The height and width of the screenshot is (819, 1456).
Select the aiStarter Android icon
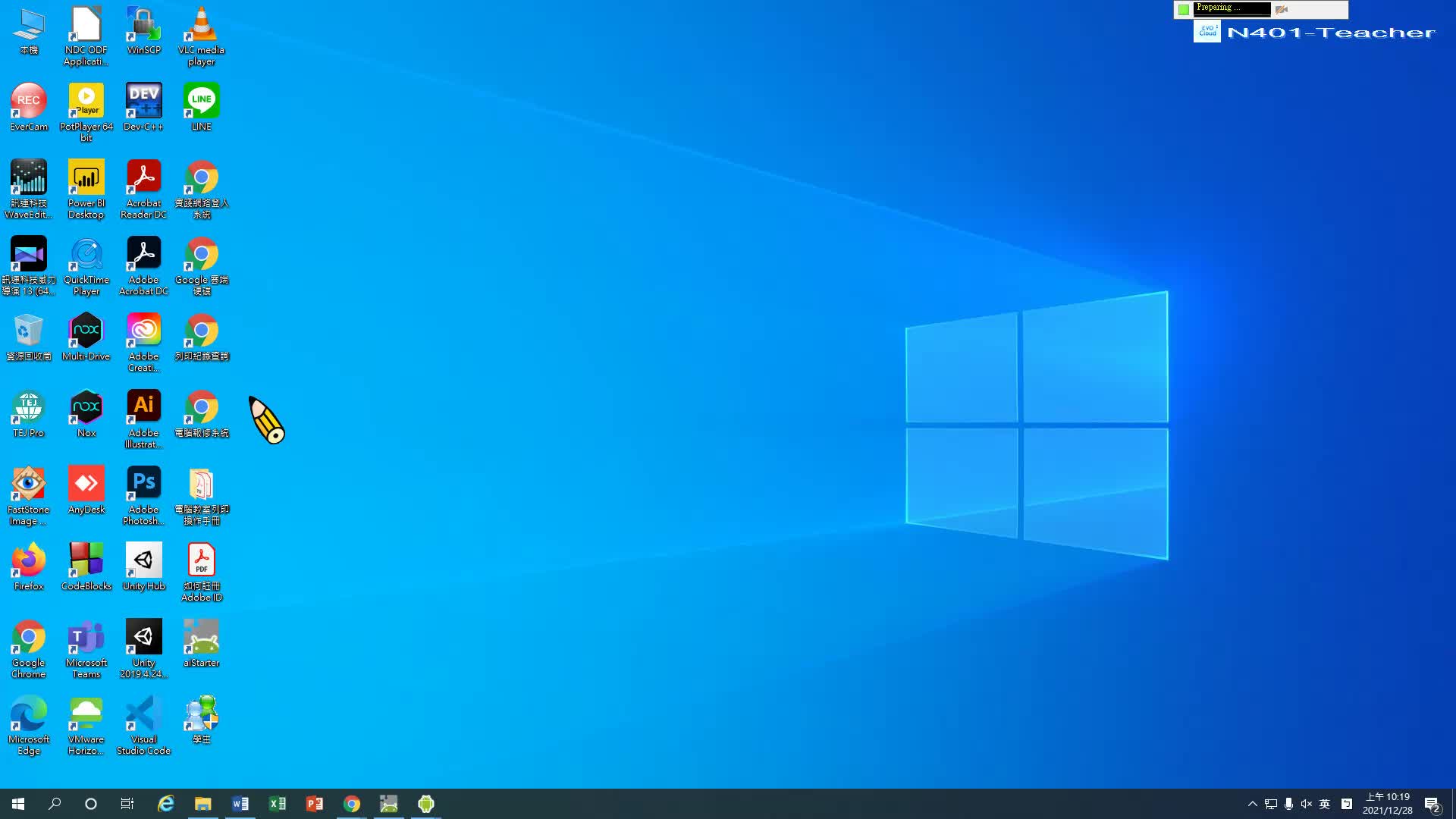tap(201, 643)
